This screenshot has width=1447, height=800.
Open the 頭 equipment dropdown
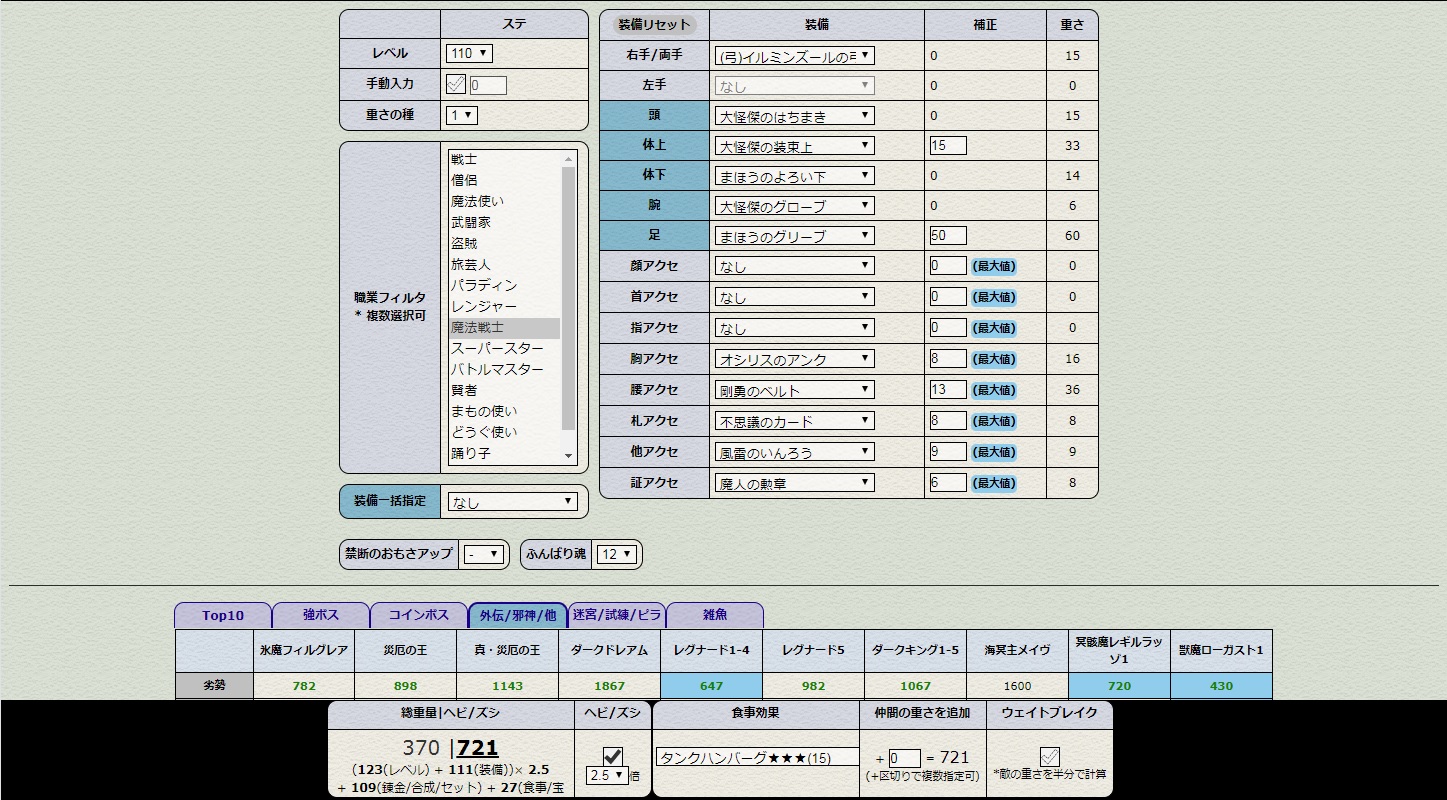coord(794,116)
